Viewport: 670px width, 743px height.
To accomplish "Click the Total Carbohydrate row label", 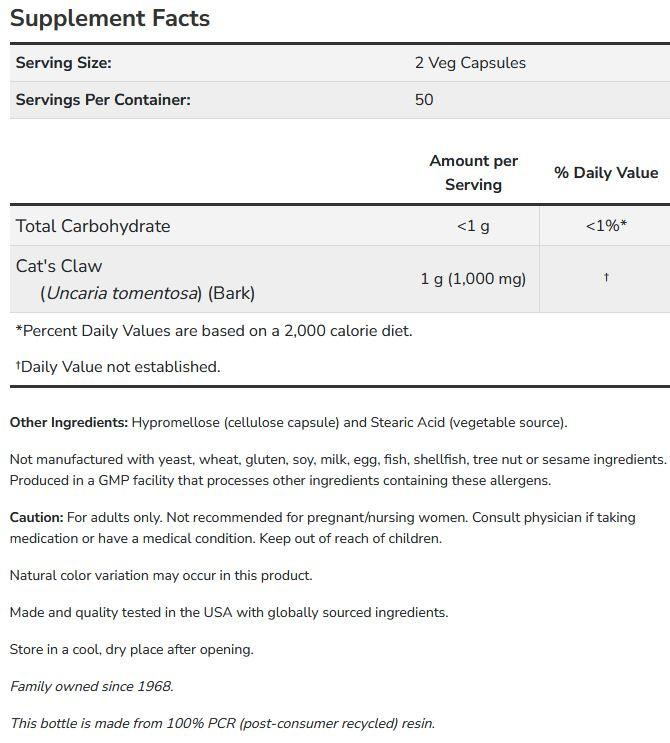I will [x=93, y=226].
